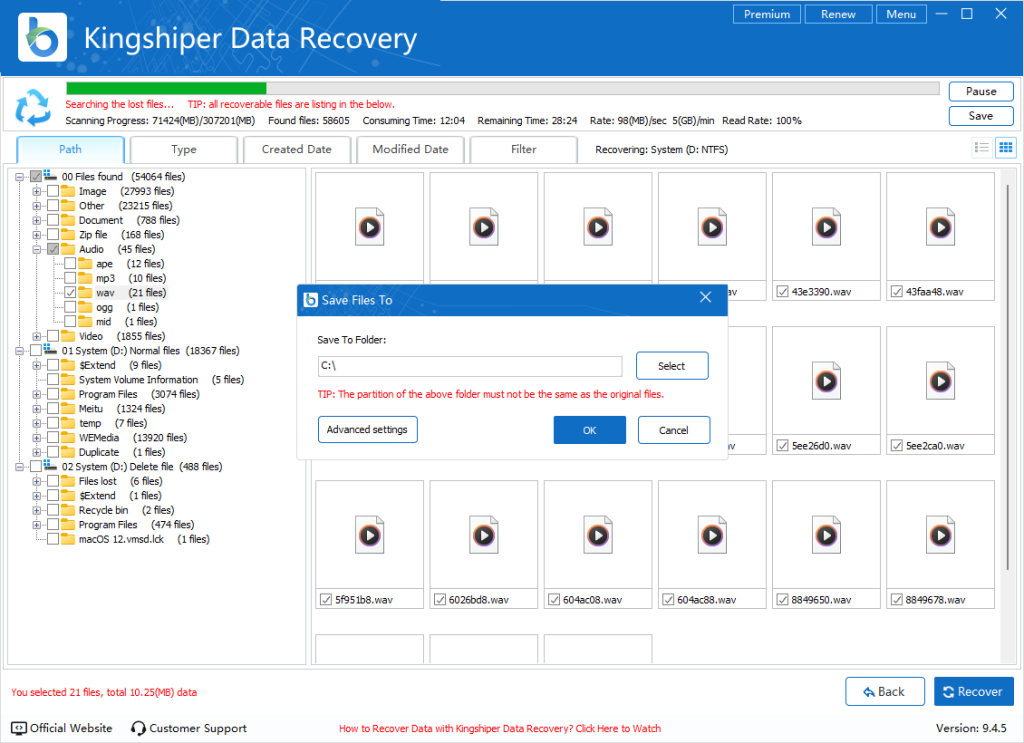Click the 5f951b8.wav audio file icon
The image size is (1024, 743).
(370, 535)
